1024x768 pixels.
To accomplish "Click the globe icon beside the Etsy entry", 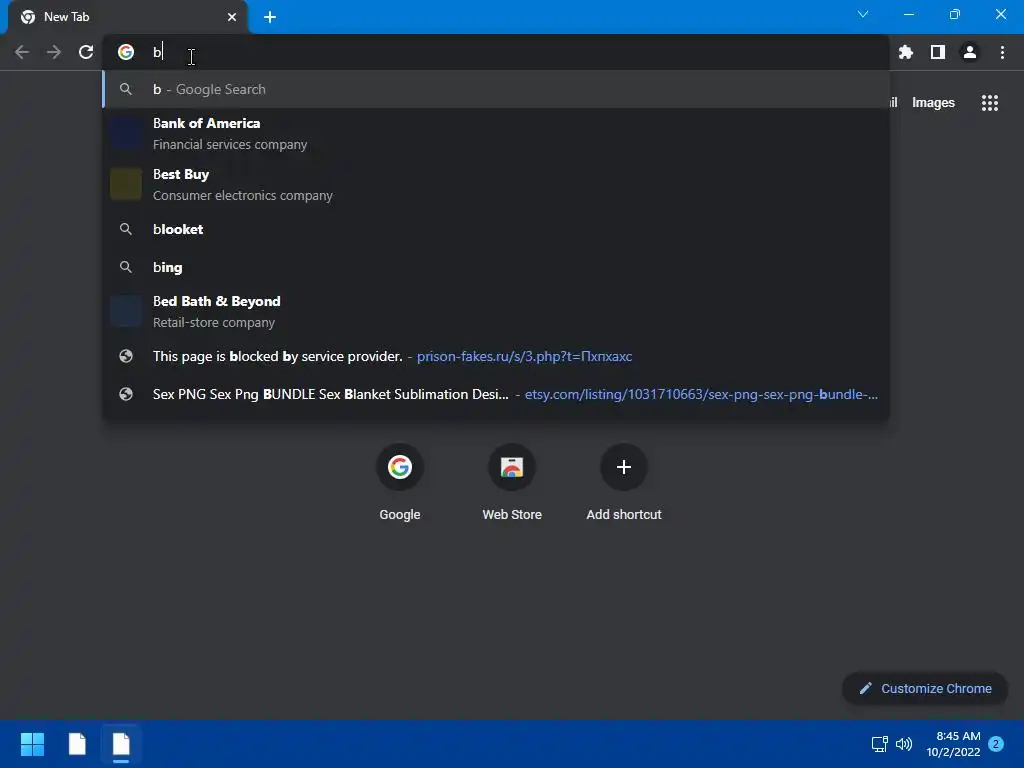I will coord(126,394).
